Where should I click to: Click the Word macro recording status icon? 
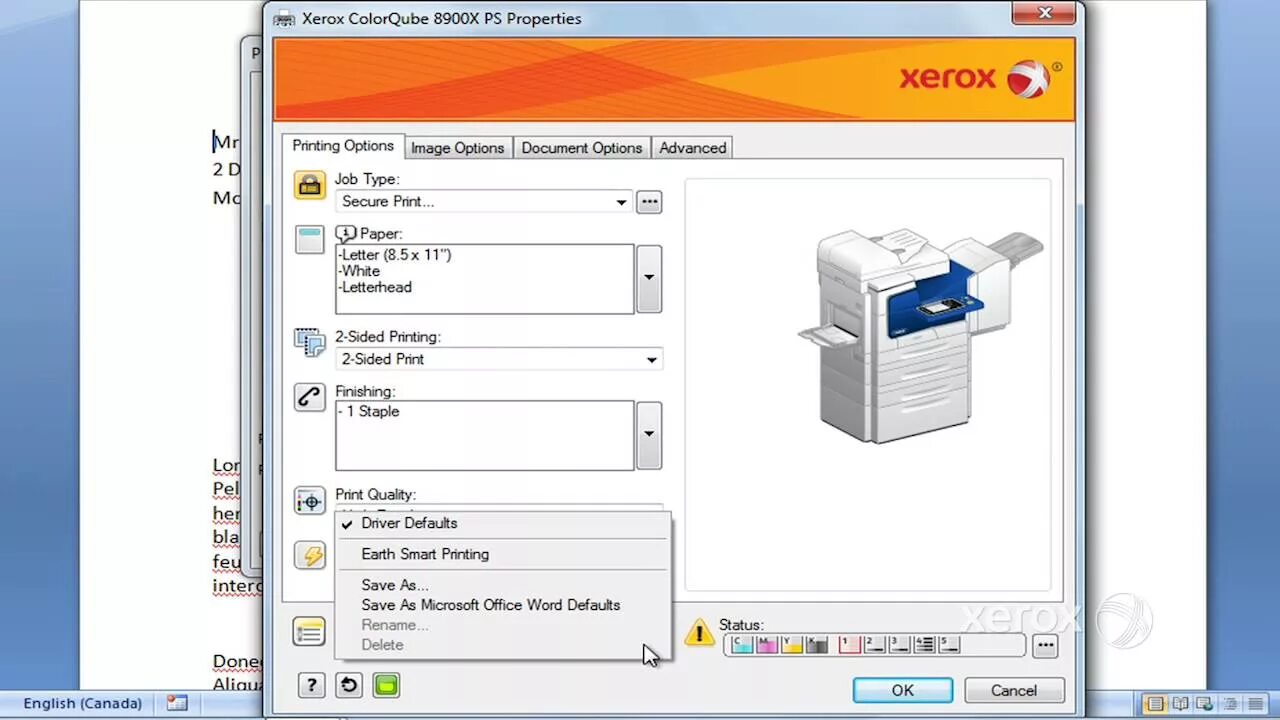click(x=177, y=703)
